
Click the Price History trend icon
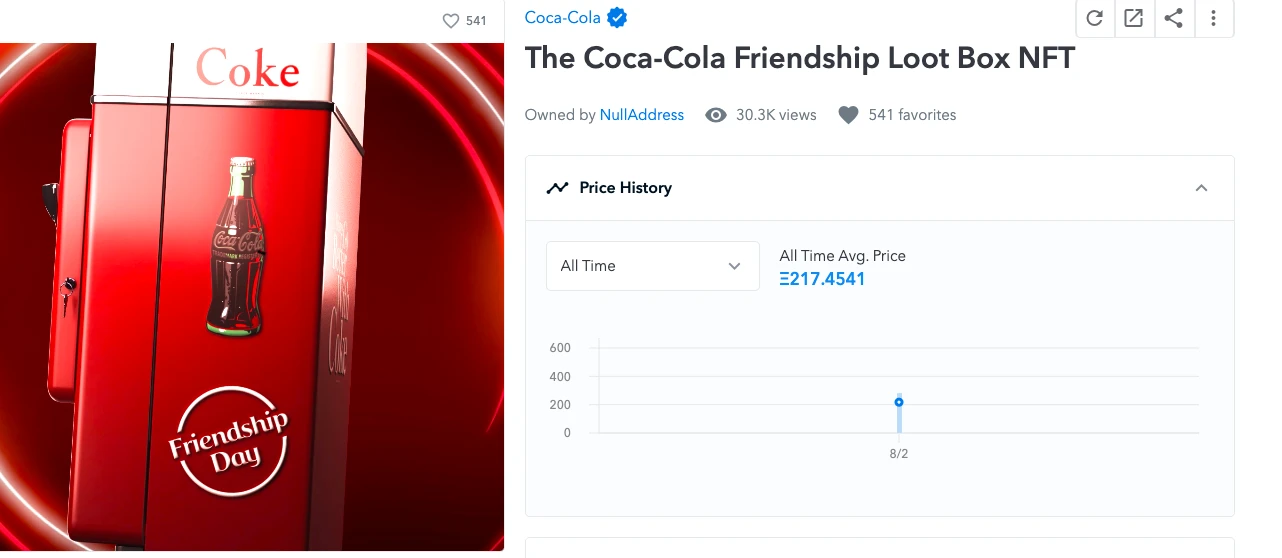(x=557, y=188)
